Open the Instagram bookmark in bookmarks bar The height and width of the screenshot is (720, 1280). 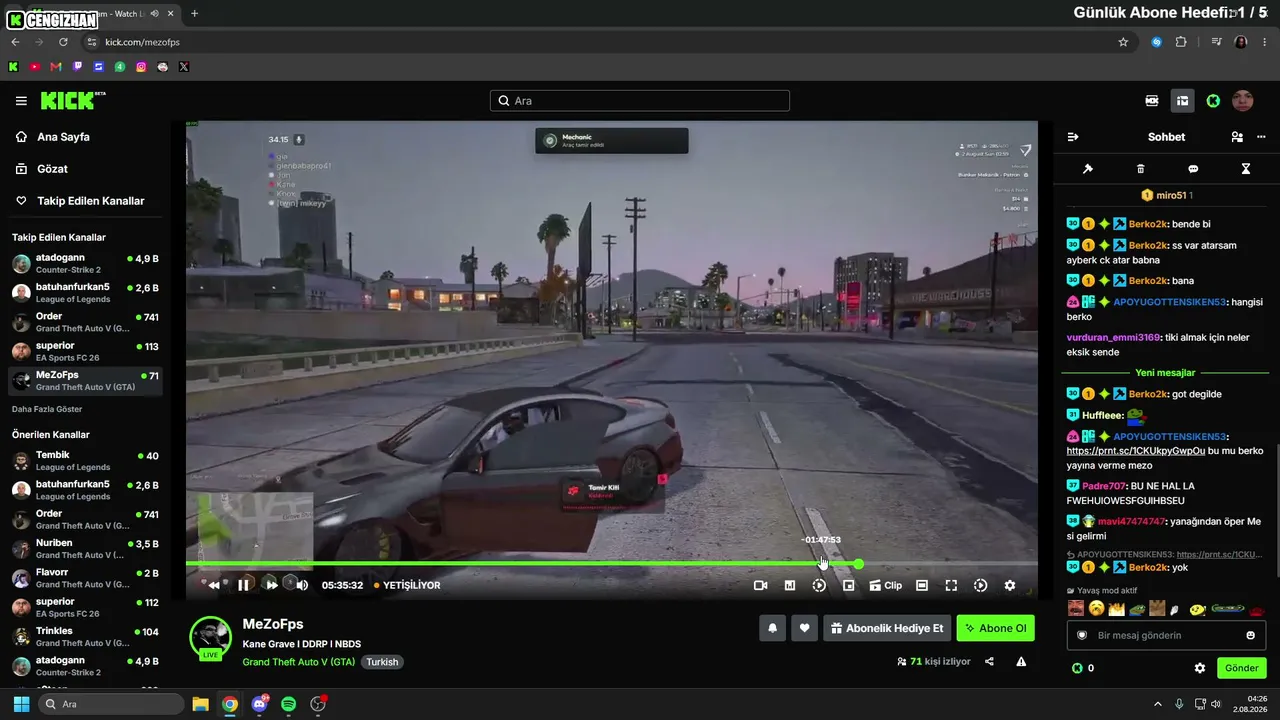tap(141, 67)
